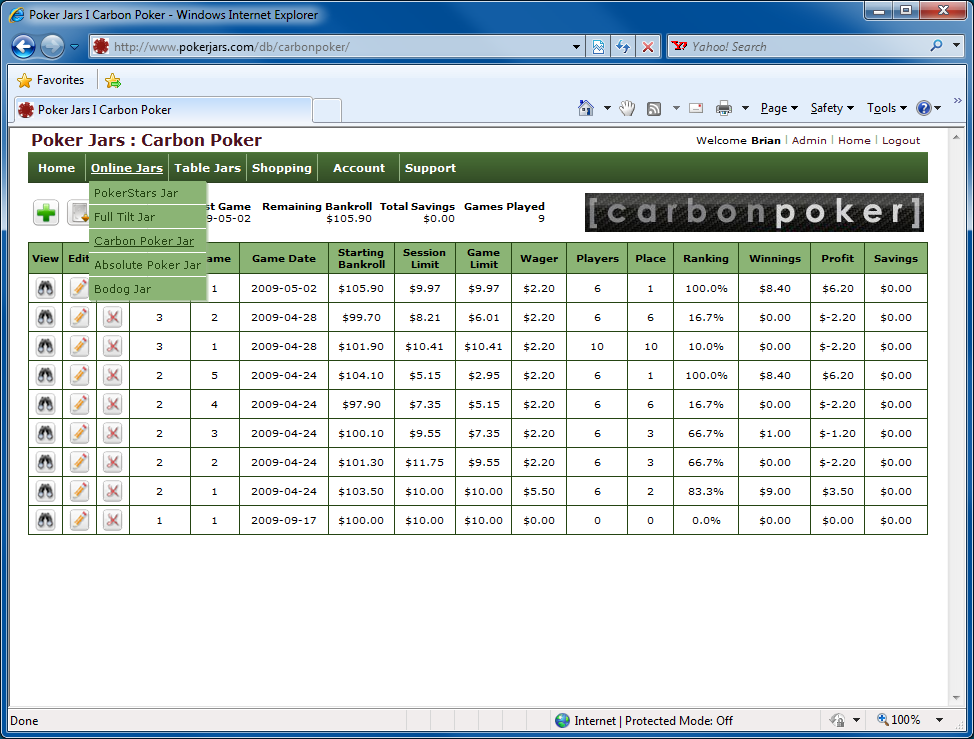Screen dimensions: 974x739
Task: Select Full Tilt Jar menu entry
Action: [148, 217]
